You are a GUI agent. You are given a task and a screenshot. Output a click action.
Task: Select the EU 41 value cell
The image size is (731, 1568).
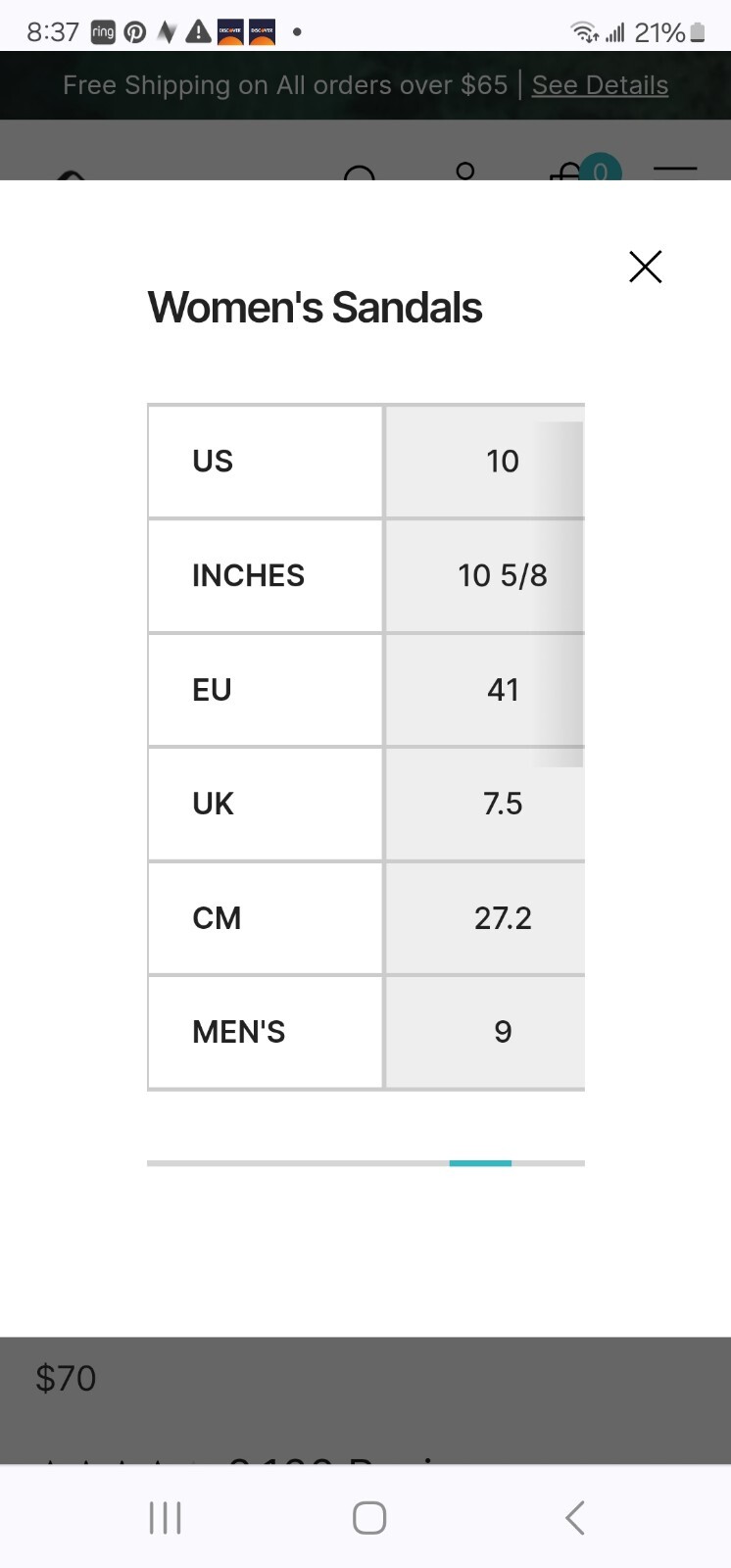(485, 690)
